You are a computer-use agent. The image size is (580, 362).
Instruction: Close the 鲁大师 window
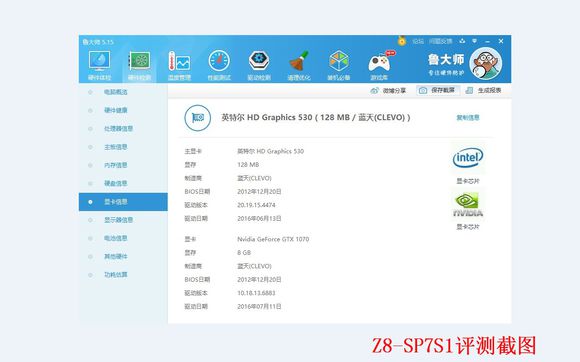tap(501, 41)
